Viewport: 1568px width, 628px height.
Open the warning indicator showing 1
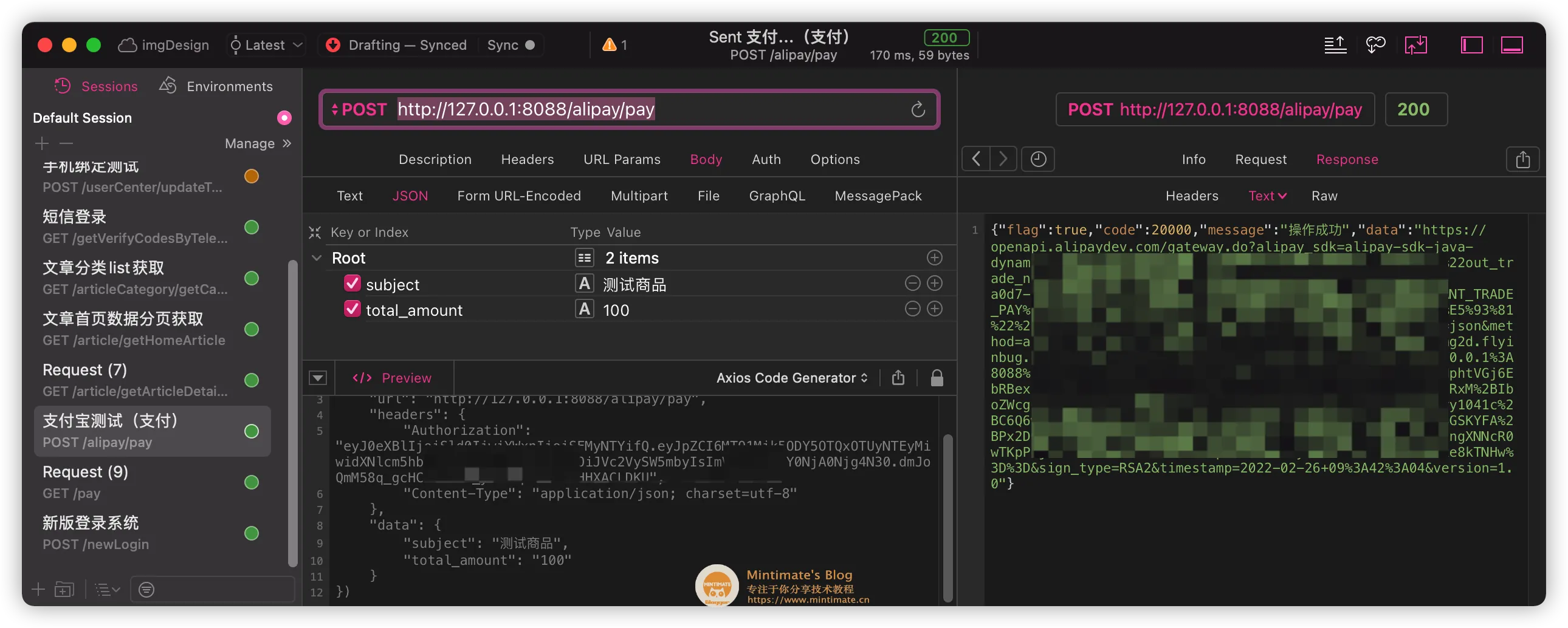click(614, 45)
